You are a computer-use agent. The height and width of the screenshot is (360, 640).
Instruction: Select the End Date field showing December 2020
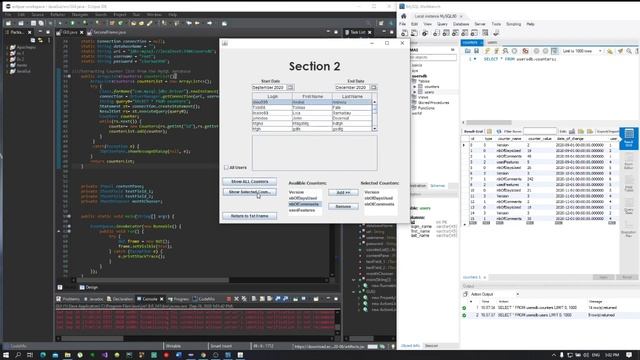click(353, 87)
